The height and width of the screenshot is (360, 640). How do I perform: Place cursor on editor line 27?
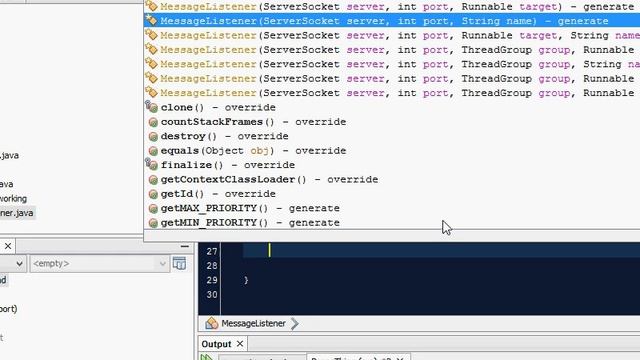[x=441, y=251]
